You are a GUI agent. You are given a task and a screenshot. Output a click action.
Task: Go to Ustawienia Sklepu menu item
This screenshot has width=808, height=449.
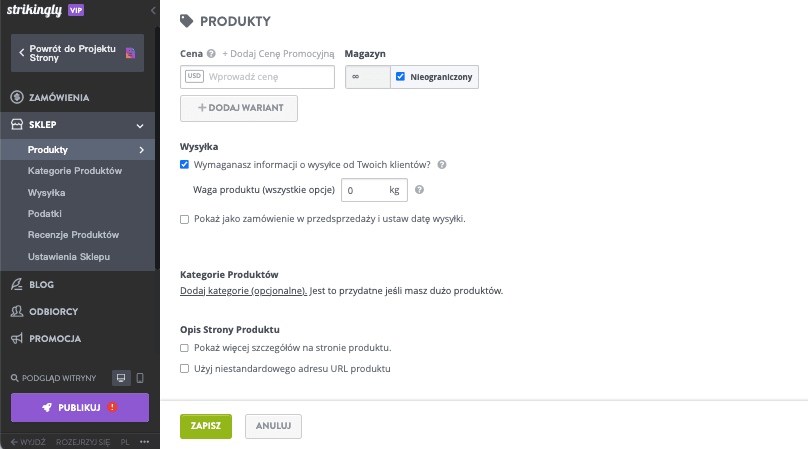[69, 256]
